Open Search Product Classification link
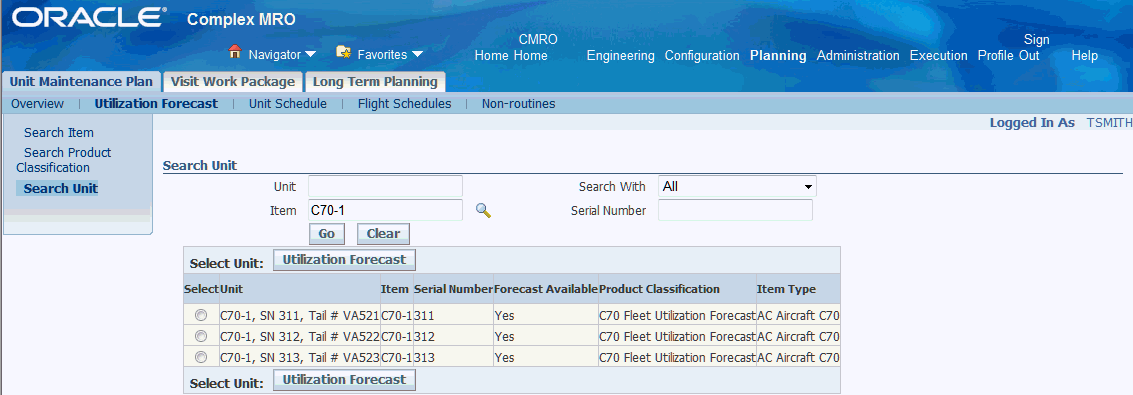Image resolution: width=1133 pixels, height=395 pixels. (64, 160)
